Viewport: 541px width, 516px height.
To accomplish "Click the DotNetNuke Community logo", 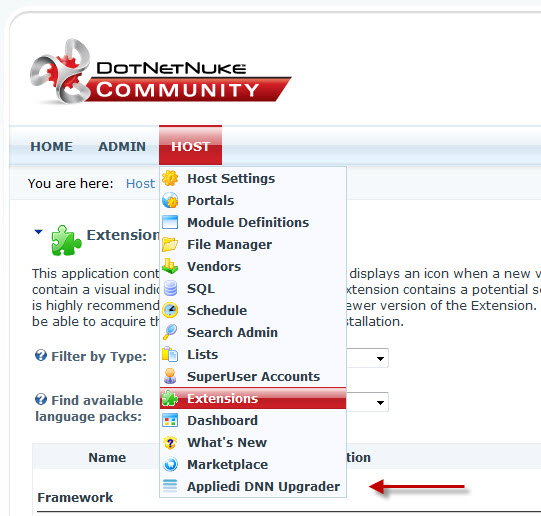I will (160, 72).
